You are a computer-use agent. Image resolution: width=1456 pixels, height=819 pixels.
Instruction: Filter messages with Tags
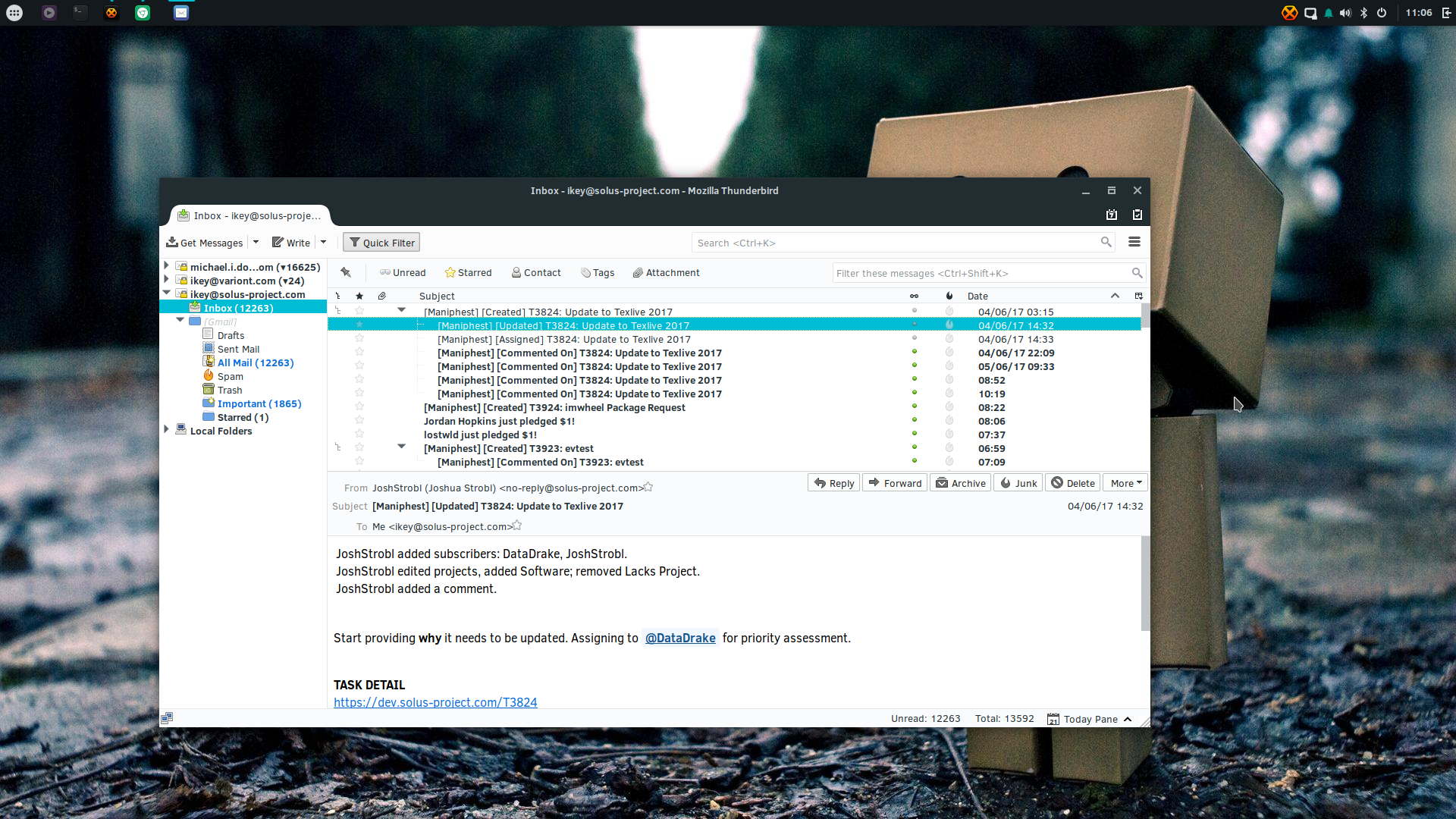[x=598, y=273]
